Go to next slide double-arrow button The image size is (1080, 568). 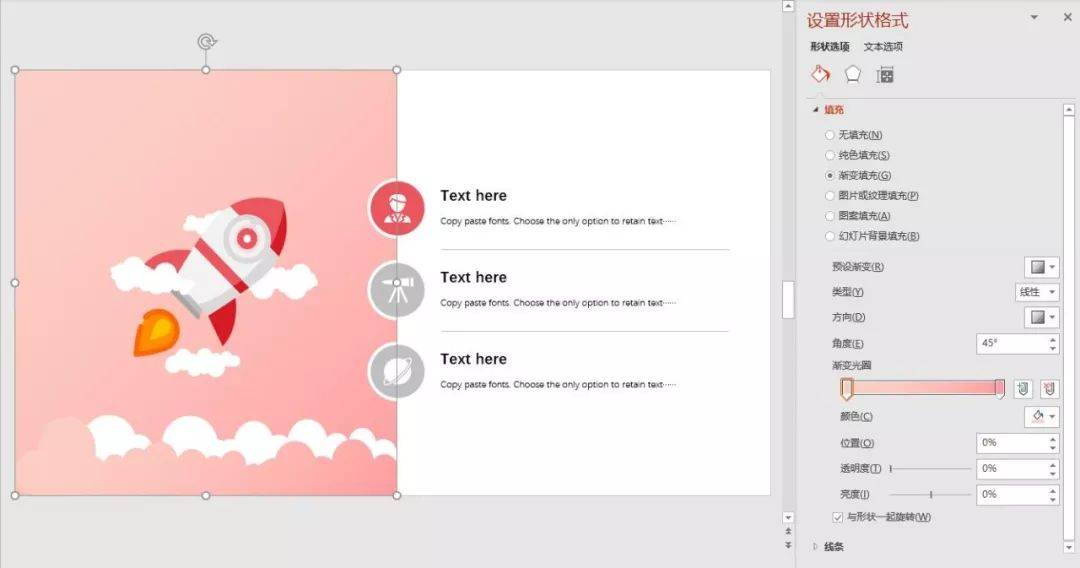(788, 545)
